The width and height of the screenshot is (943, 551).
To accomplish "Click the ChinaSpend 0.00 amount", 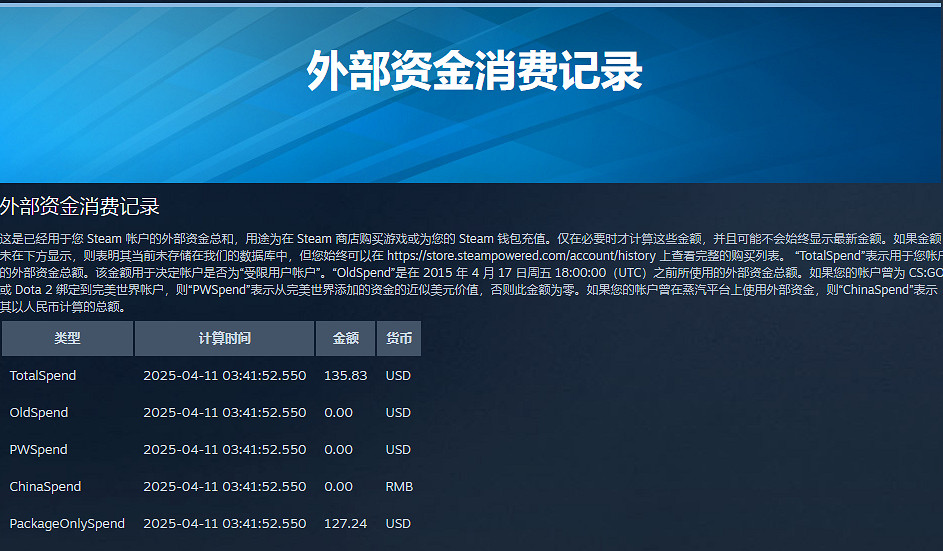I will click(339, 487).
